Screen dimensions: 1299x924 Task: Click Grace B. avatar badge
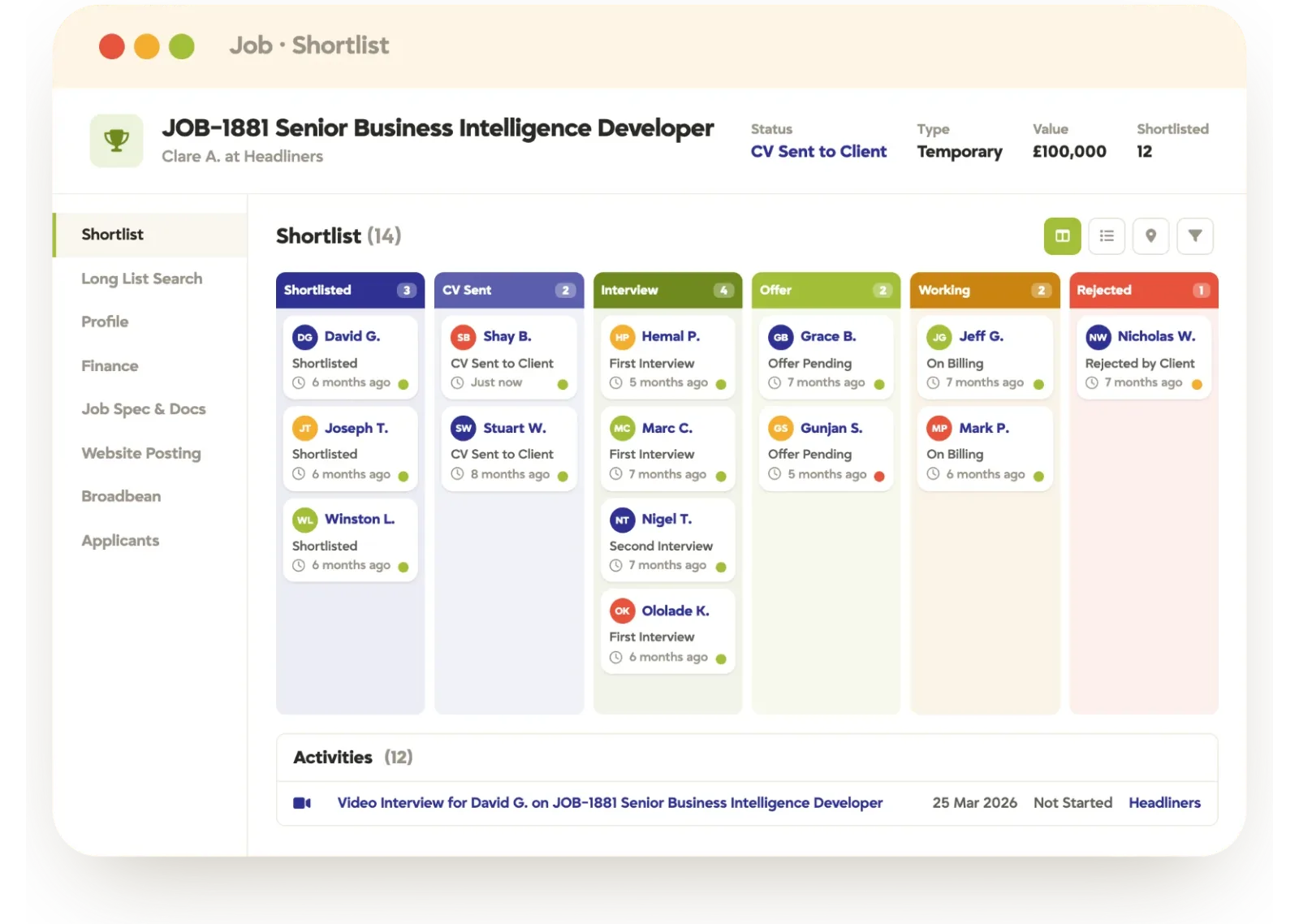click(x=781, y=337)
